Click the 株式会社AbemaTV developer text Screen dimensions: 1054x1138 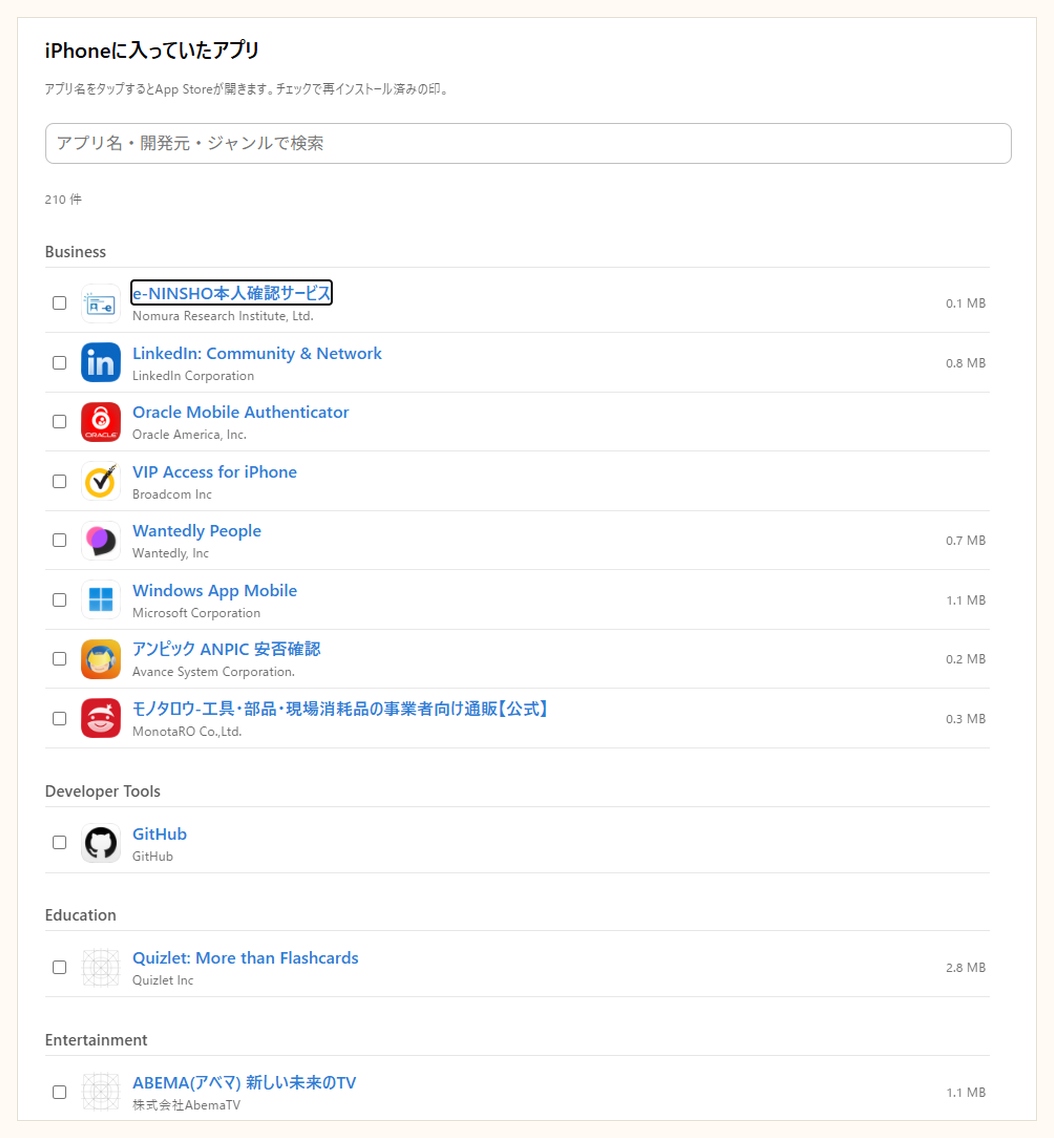[x=186, y=1105]
